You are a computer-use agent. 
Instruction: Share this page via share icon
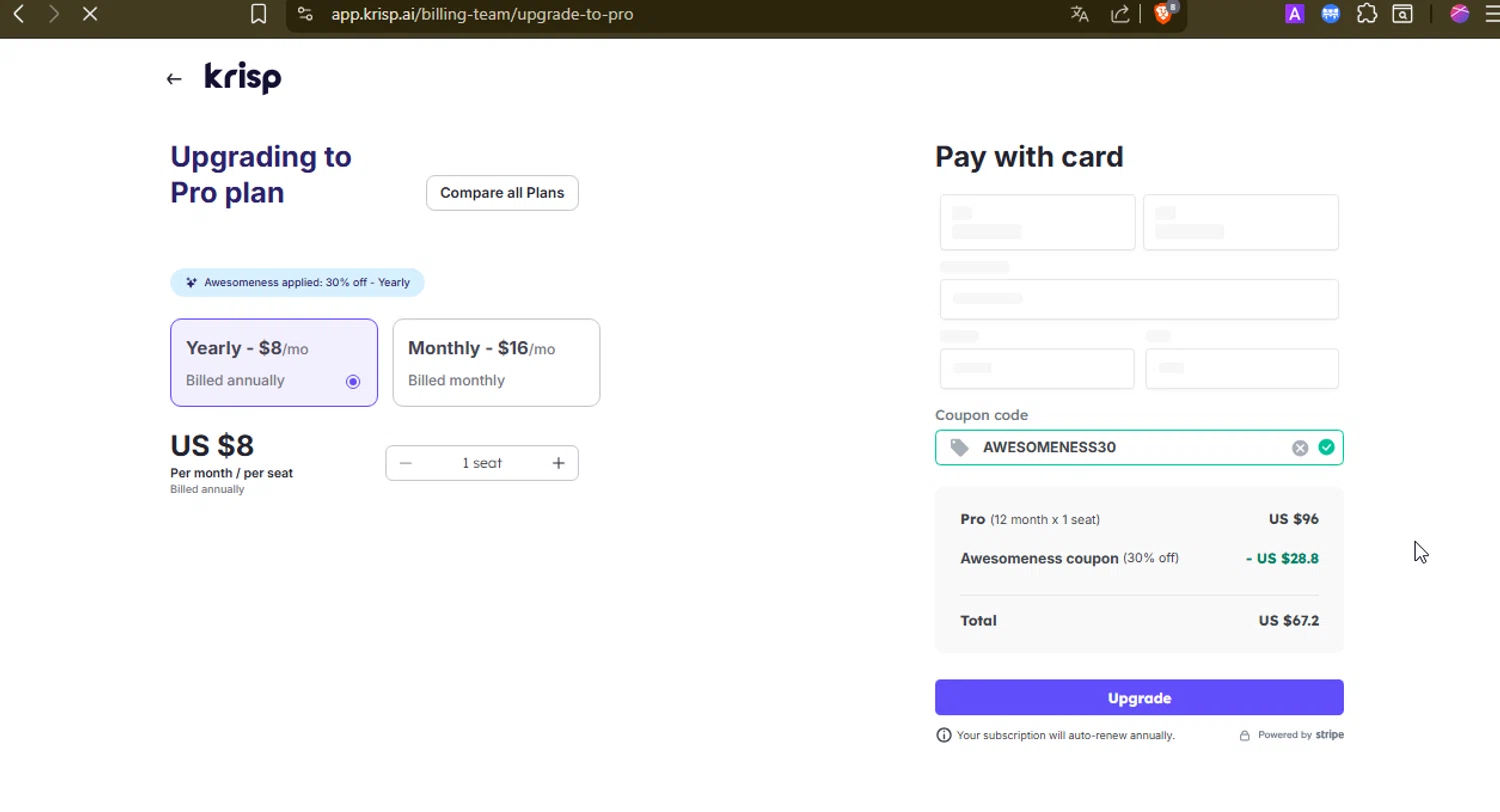(1120, 14)
